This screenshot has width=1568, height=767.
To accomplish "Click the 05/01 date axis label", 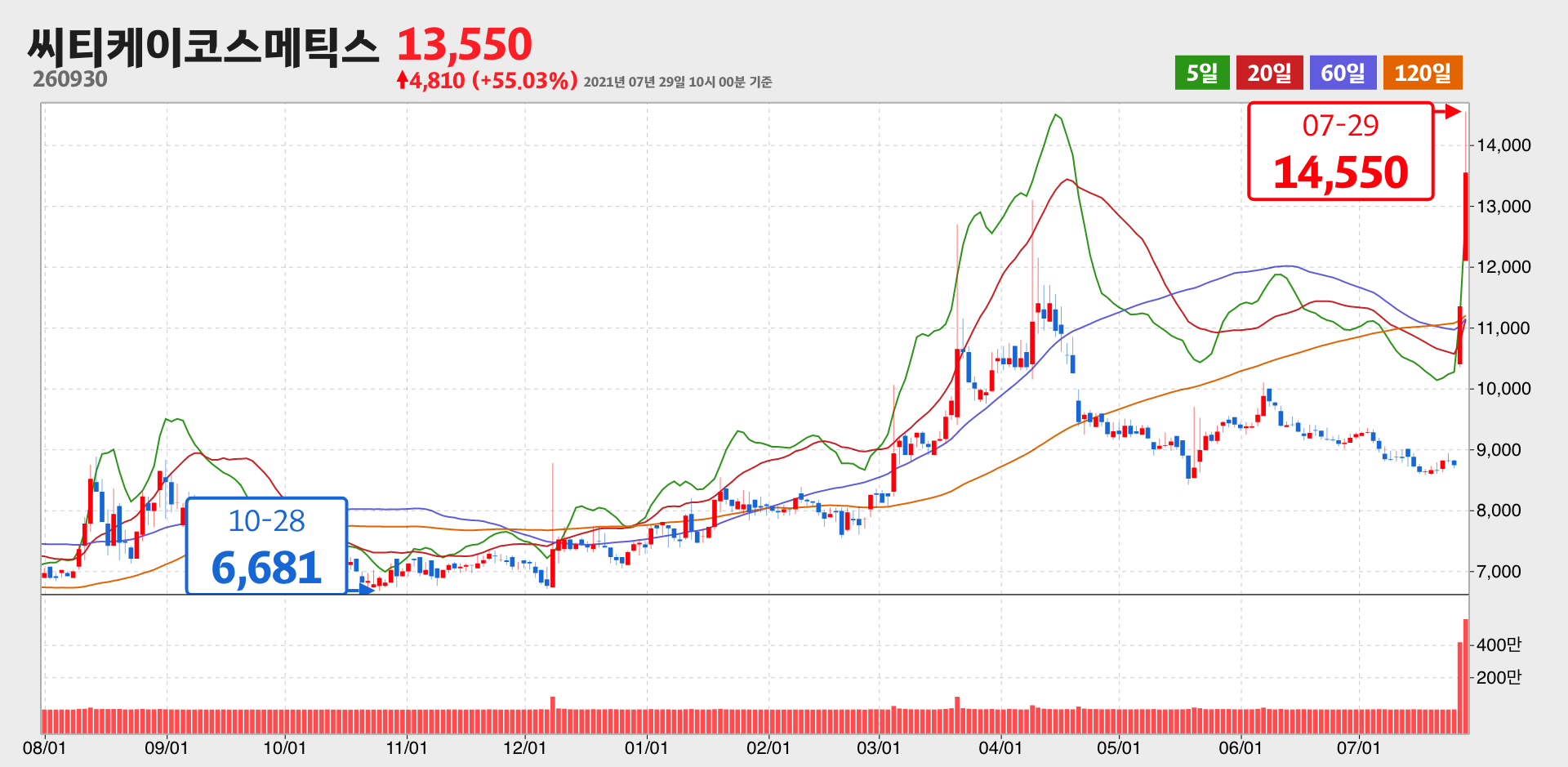I will (1118, 748).
